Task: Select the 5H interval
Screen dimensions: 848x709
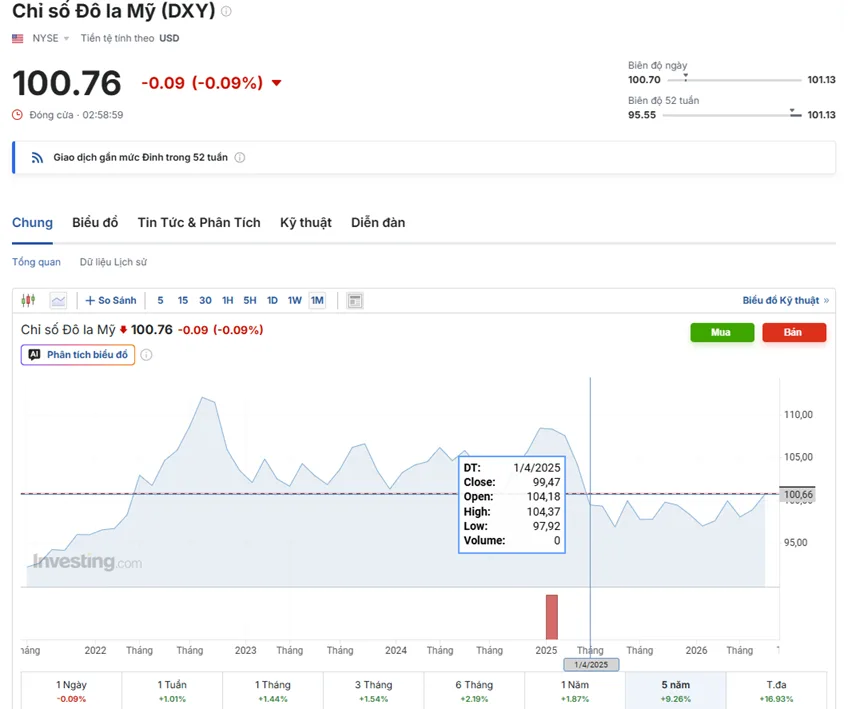Action: pyautogui.click(x=250, y=300)
